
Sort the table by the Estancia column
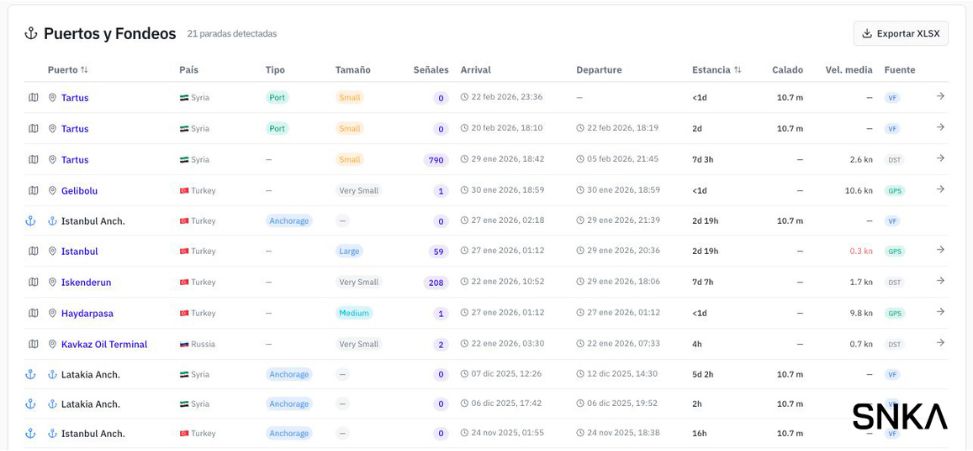point(716,70)
